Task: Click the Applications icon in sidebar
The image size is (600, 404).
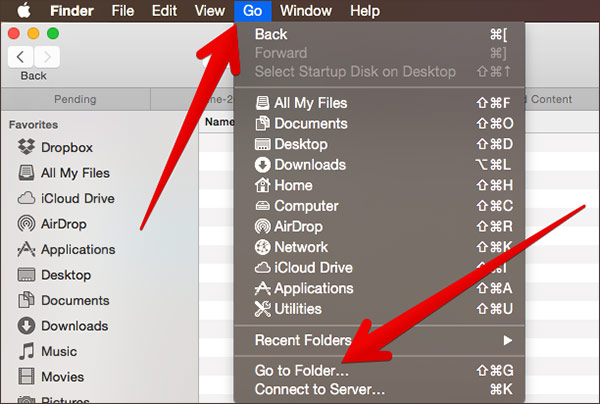Action: point(26,250)
